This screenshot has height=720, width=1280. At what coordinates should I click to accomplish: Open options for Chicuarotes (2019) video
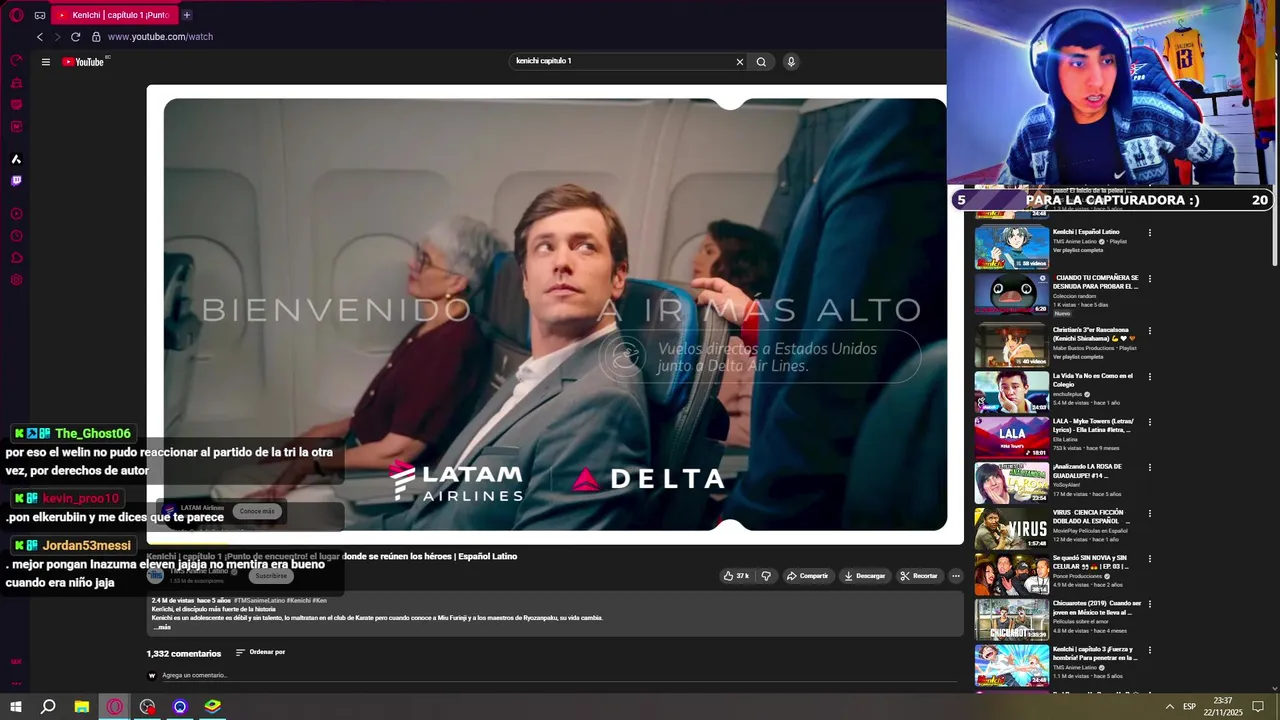click(1150, 604)
